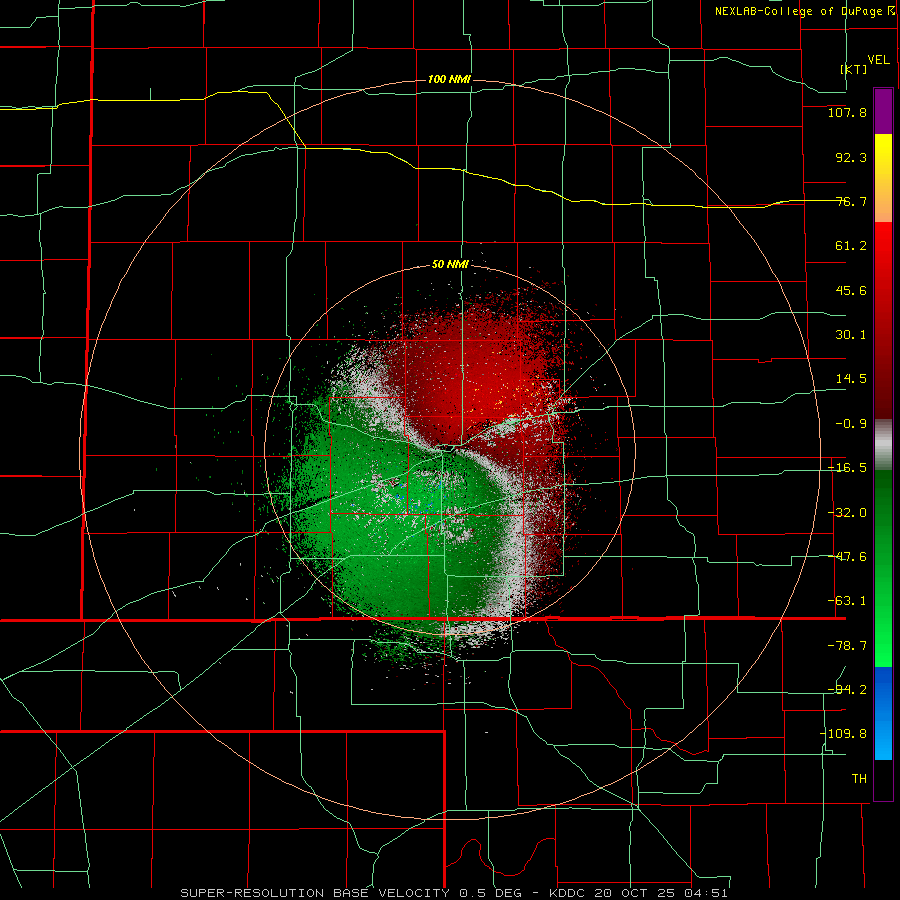Viewport: 900px width, 900px height.
Task: Click the 76.7 velocity scale value
Action: click(x=851, y=201)
